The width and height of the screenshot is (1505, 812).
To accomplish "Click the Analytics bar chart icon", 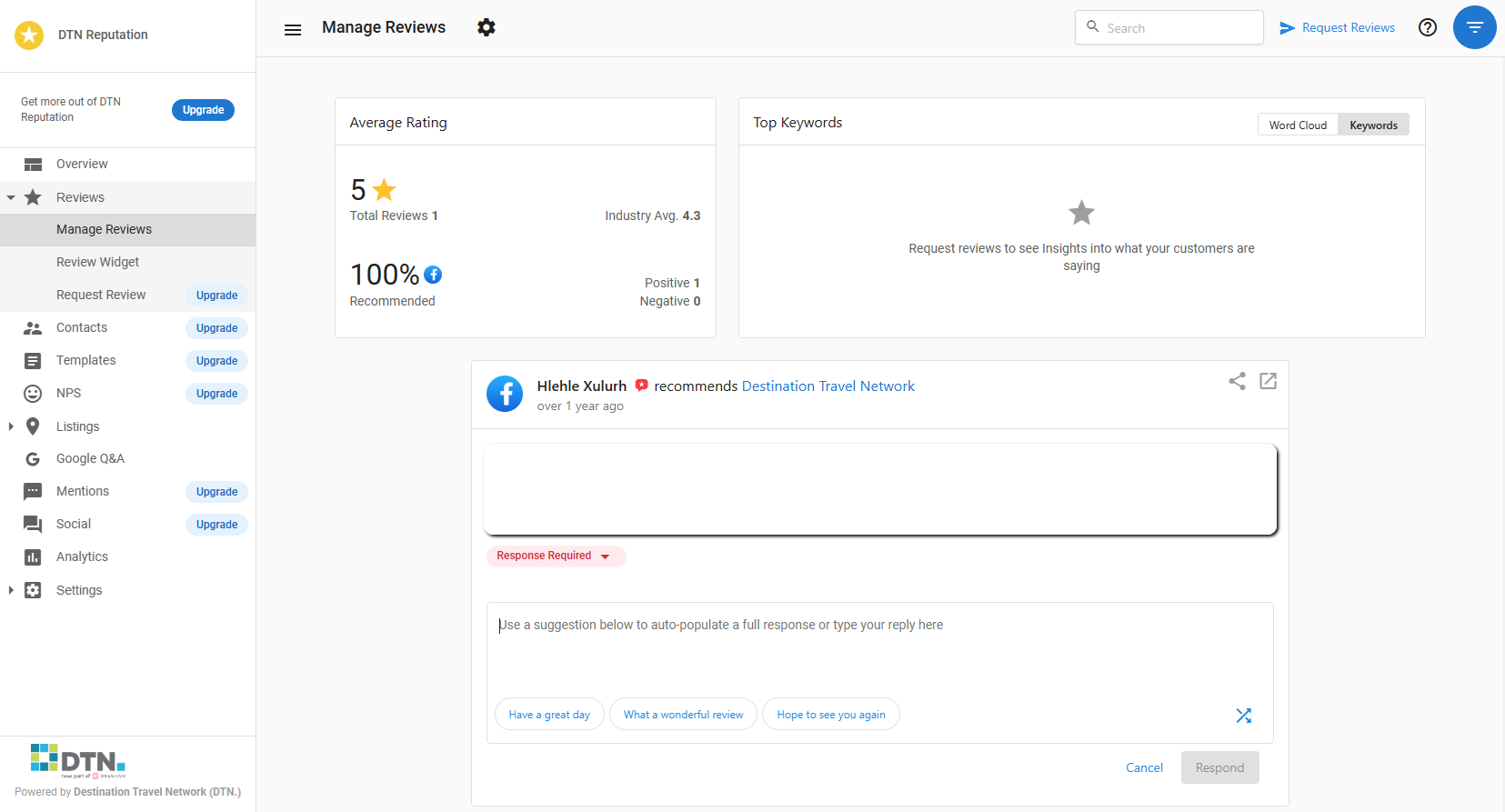I will coord(33,557).
